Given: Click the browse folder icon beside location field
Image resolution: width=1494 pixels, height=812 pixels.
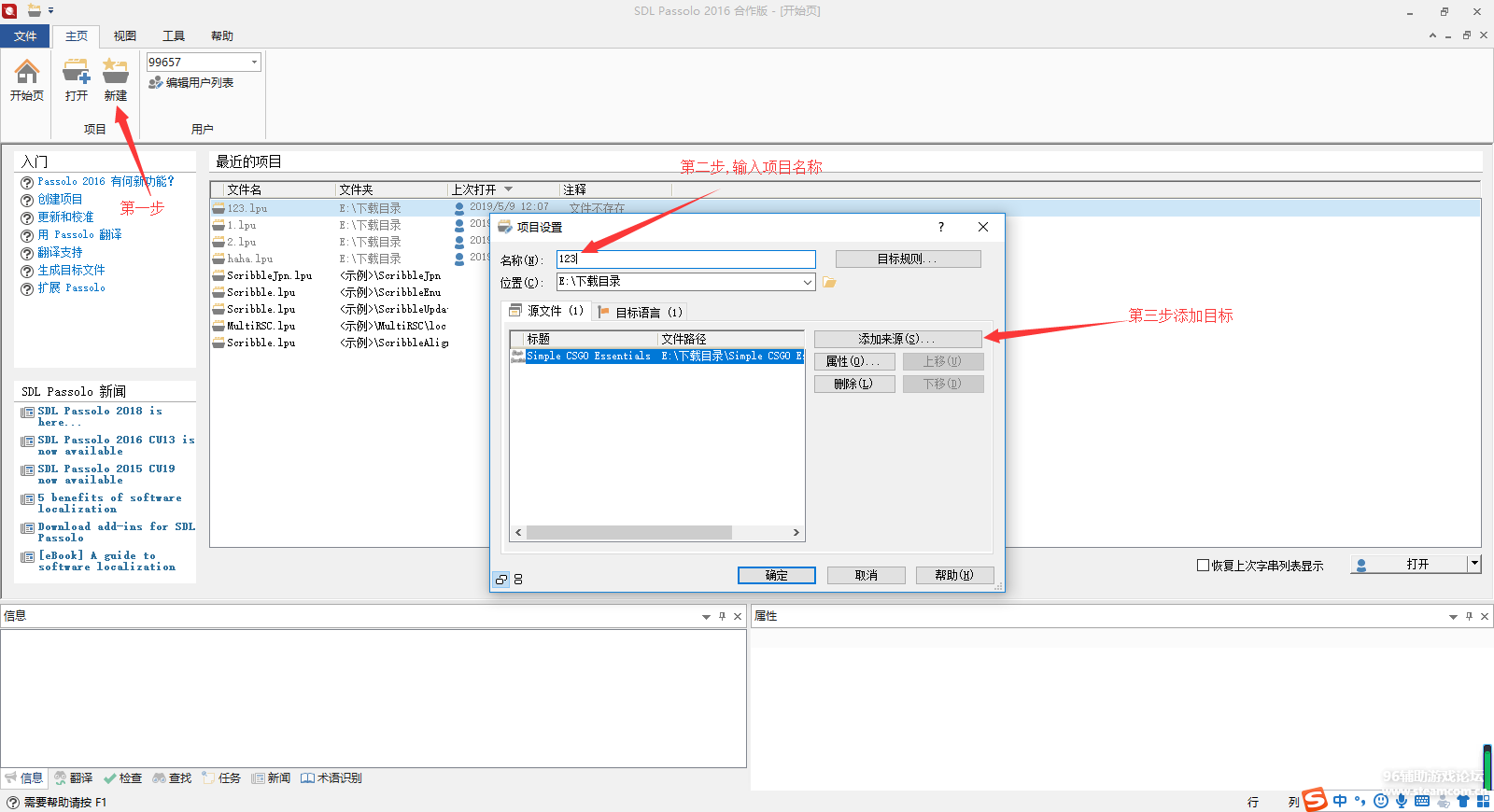Looking at the screenshot, I should click(x=829, y=282).
